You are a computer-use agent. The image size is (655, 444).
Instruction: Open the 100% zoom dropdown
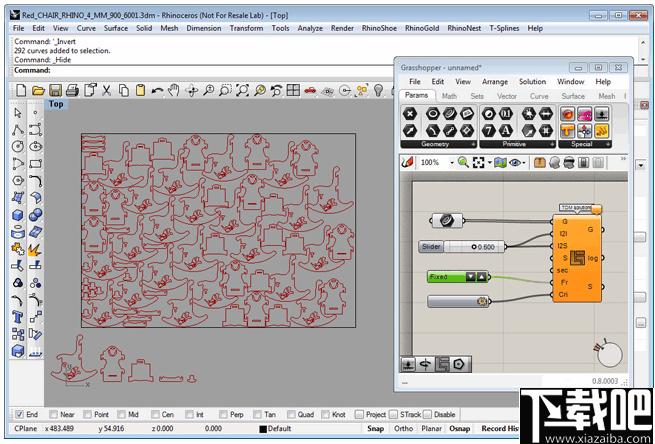point(452,163)
